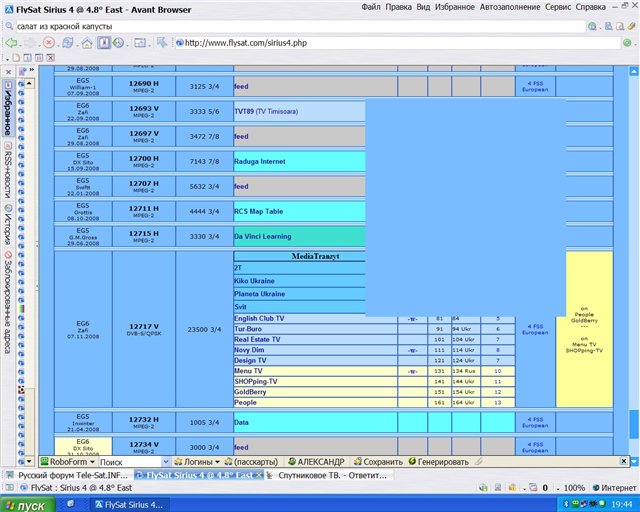Open the RoboForm Поиск combo box arrow
The height and width of the screenshot is (512, 640).
(x=165, y=462)
